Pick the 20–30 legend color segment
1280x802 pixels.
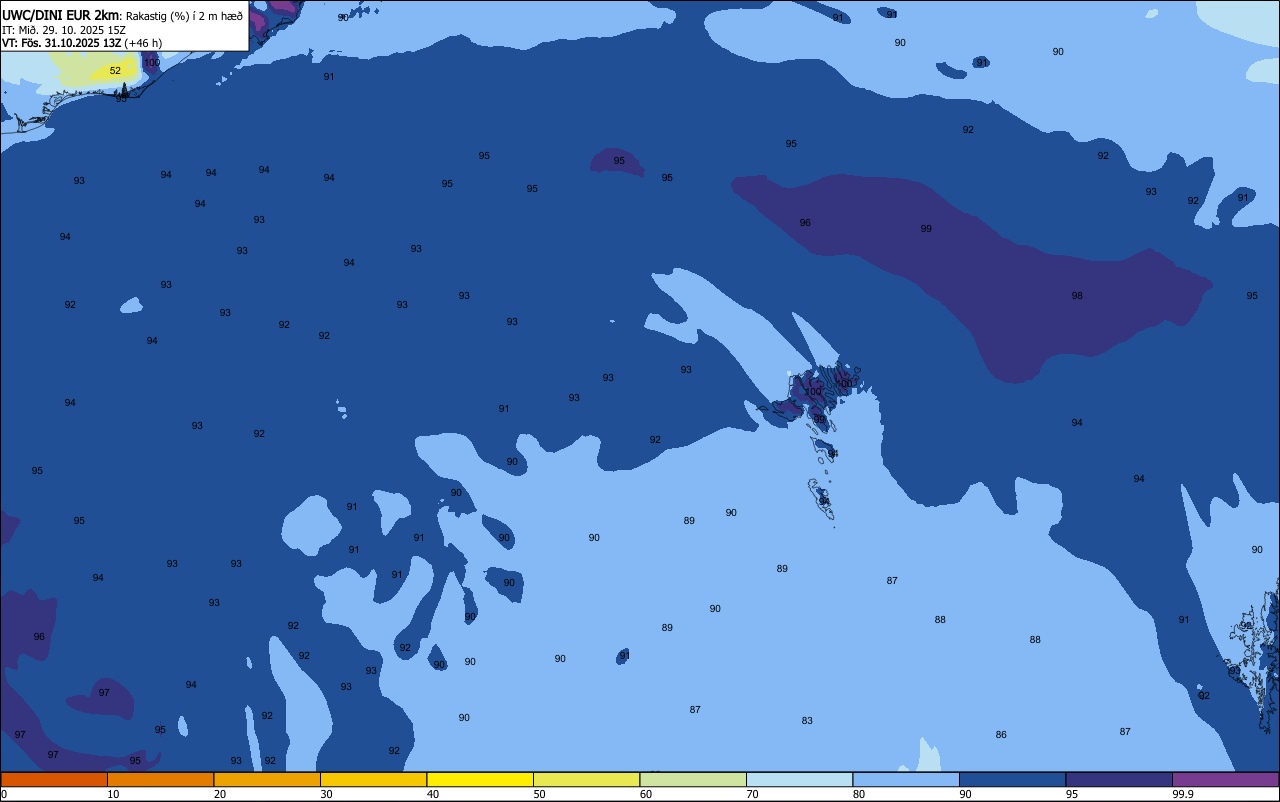click(x=267, y=779)
